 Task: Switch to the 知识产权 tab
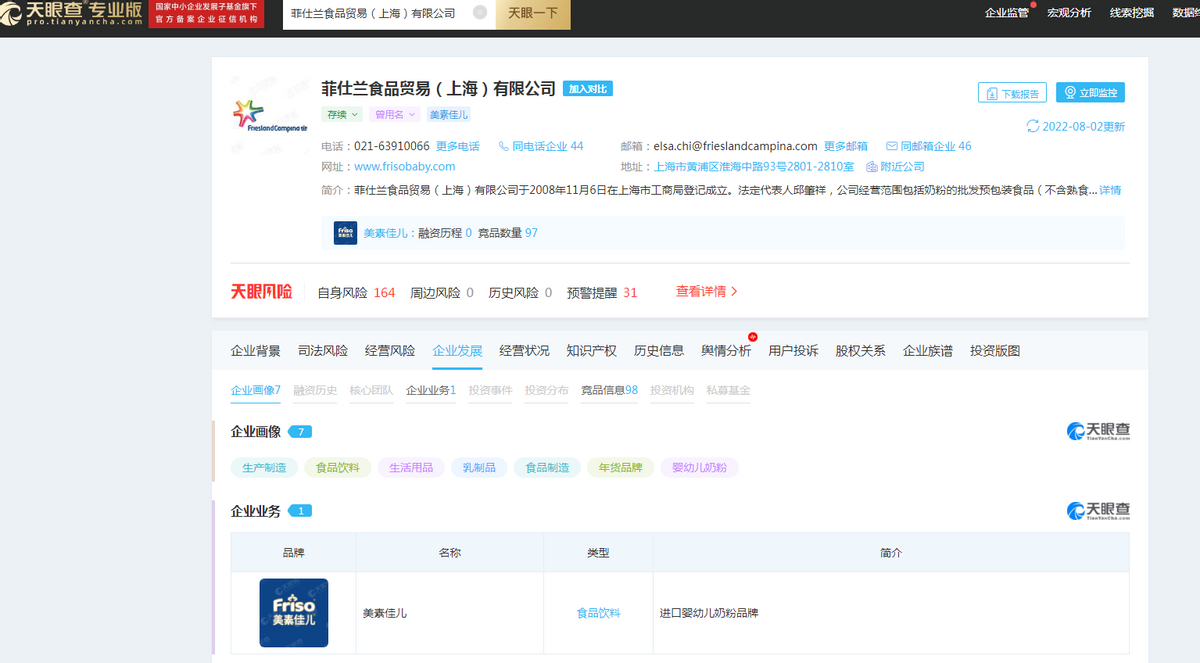point(591,351)
